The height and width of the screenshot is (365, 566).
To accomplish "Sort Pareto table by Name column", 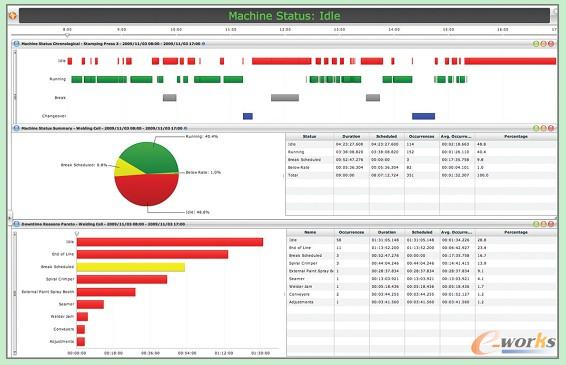I will point(310,232).
